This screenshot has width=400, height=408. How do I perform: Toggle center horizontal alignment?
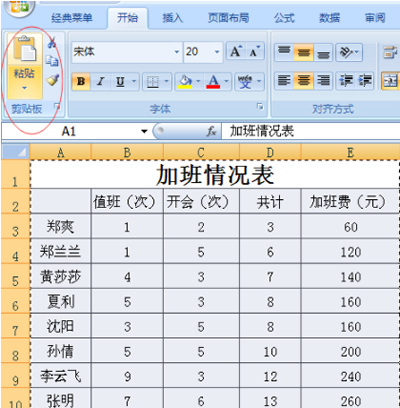pyautogui.click(x=303, y=81)
